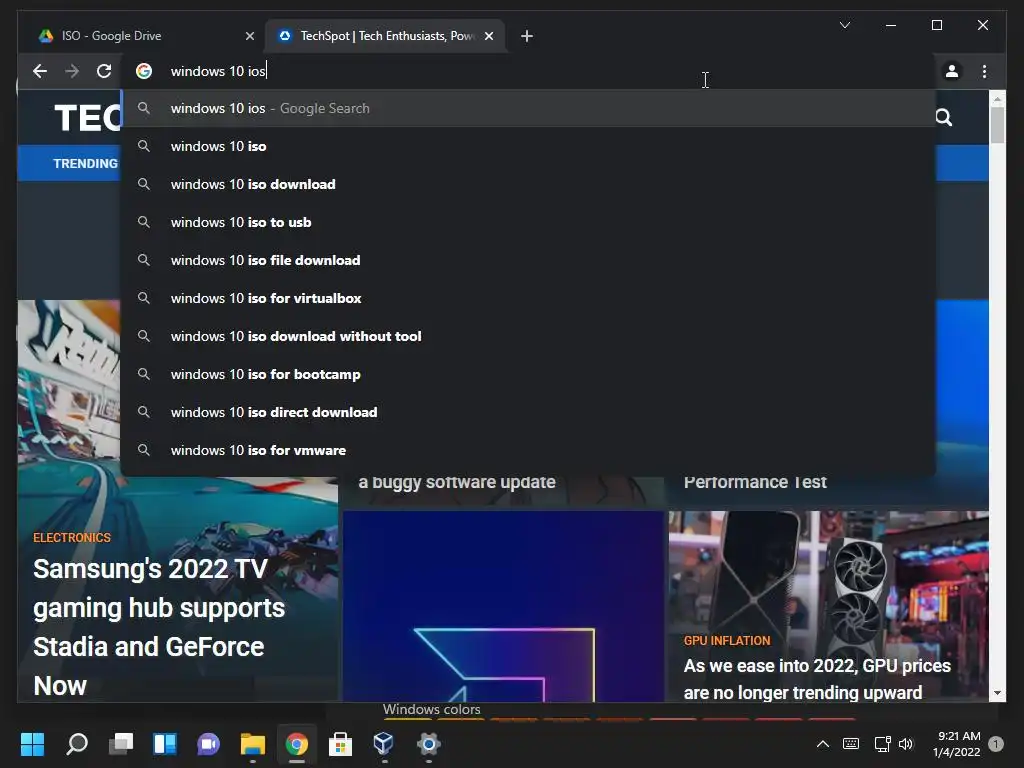This screenshot has height=768, width=1024.
Task: Click the scrollbar up arrow
Action: (x=997, y=99)
